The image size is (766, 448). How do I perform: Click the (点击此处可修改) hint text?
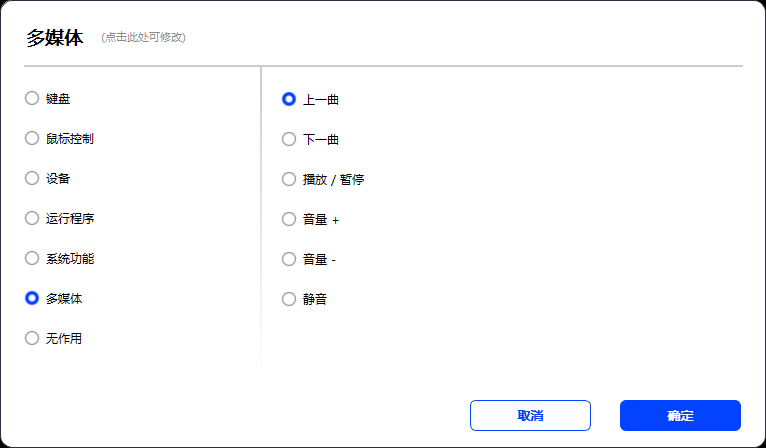click(143, 38)
